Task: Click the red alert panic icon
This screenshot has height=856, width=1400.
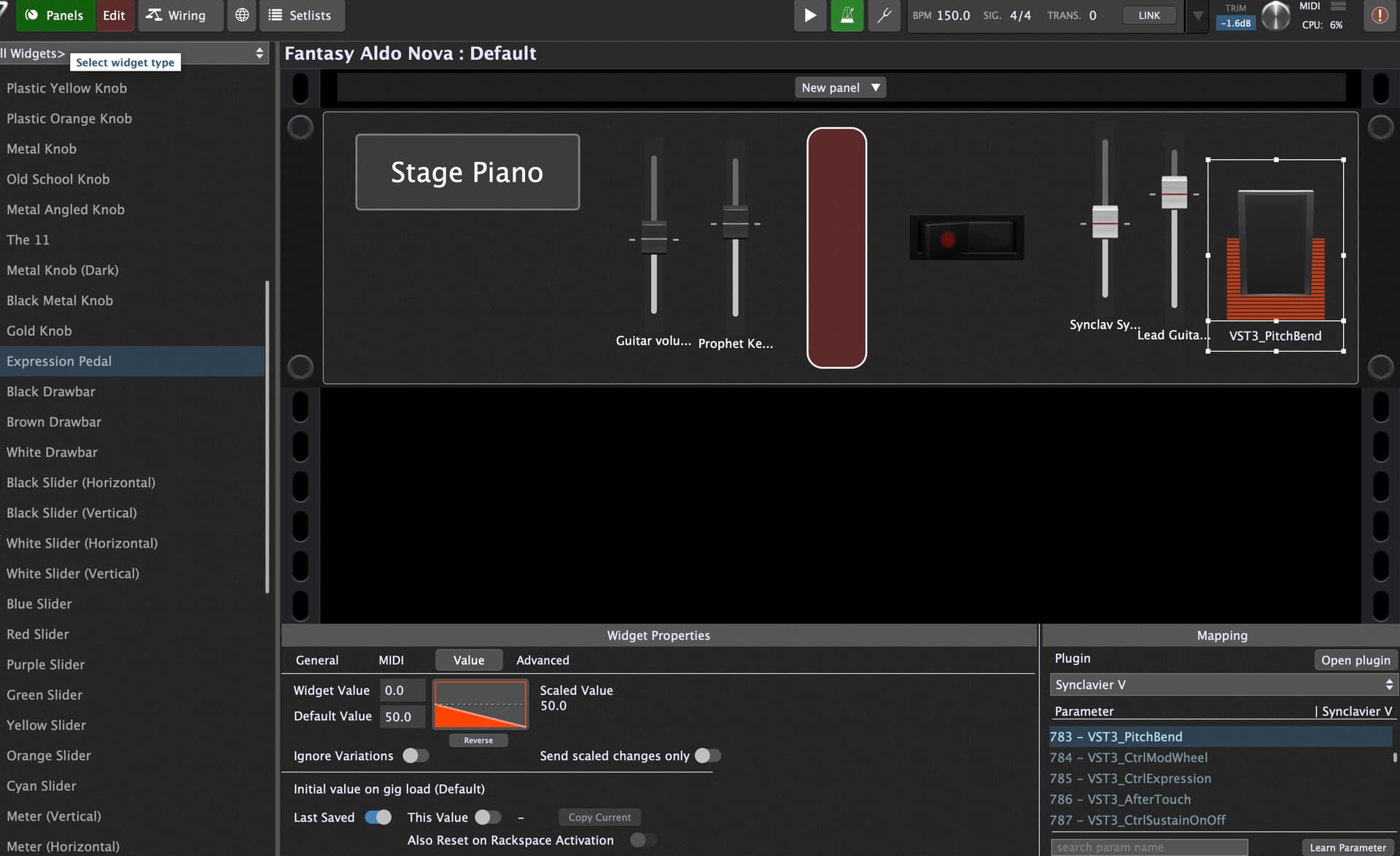Action: click(1380, 15)
